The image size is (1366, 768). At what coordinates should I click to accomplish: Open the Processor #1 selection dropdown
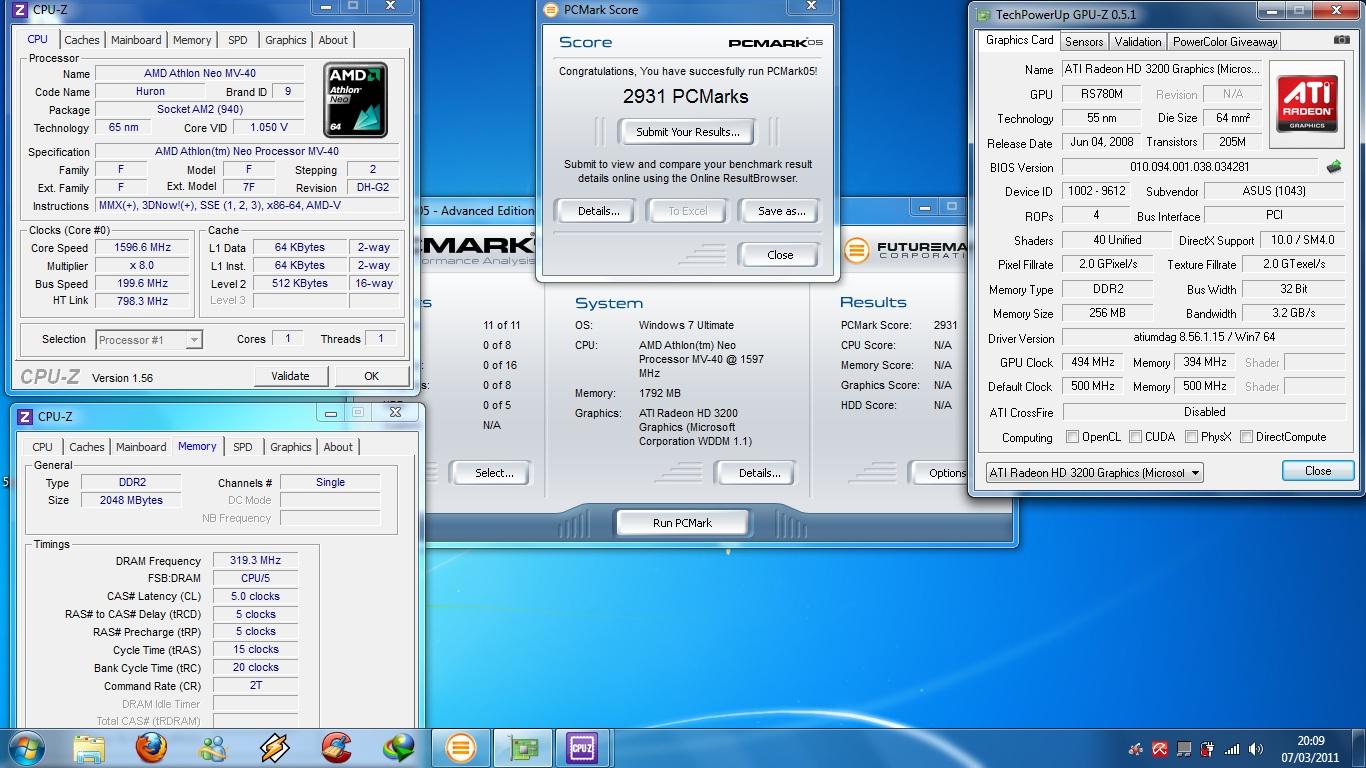(x=149, y=340)
